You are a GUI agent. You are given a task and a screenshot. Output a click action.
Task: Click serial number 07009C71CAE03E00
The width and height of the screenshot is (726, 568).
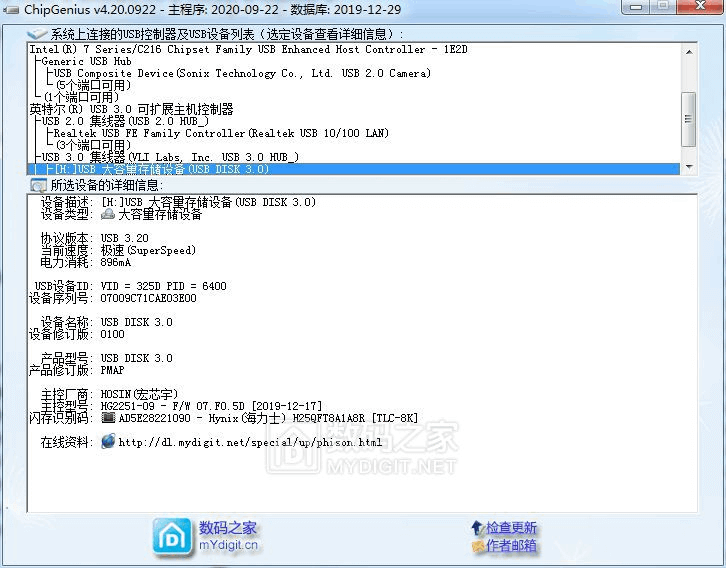(148, 298)
